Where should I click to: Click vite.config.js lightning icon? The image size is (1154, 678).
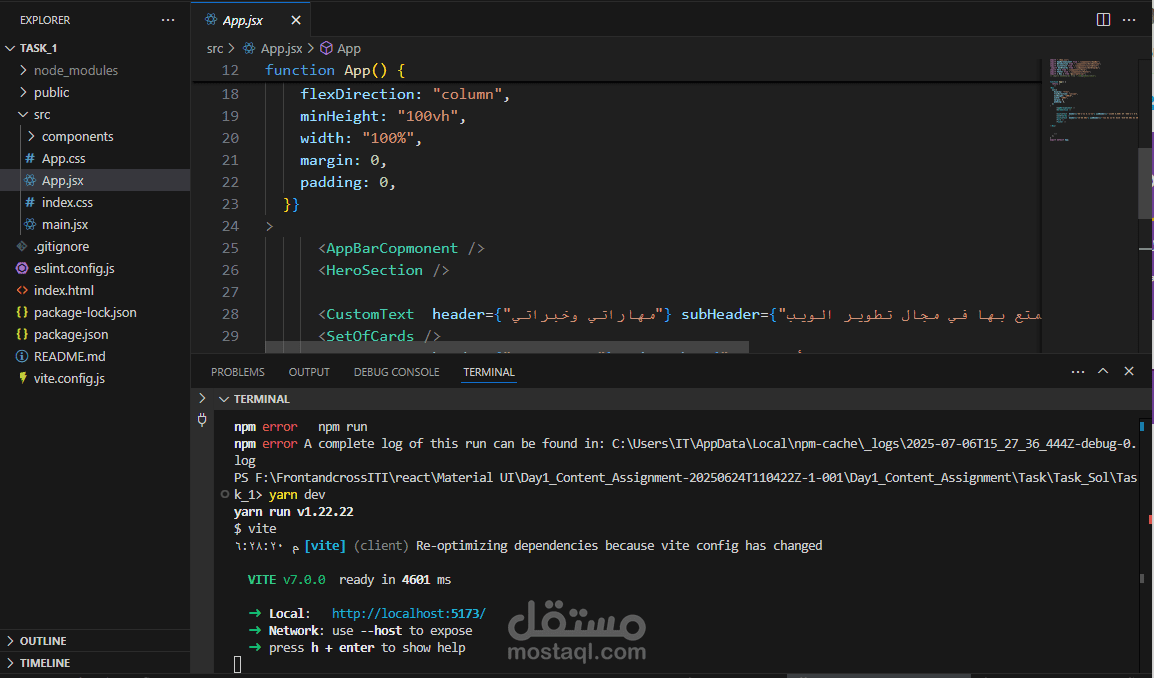tap(22, 378)
